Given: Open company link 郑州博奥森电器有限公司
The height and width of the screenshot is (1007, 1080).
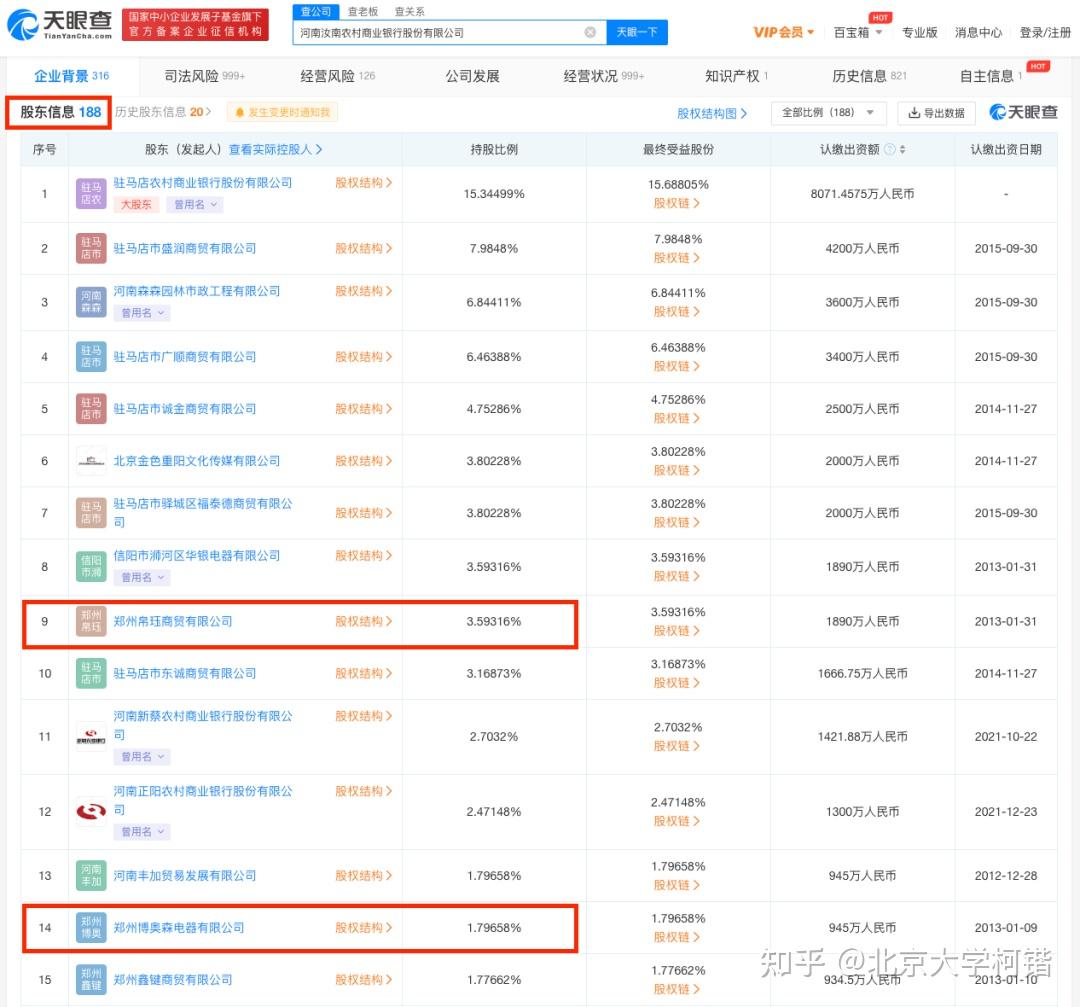Looking at the screenshot, I should (x=179, y=928).
